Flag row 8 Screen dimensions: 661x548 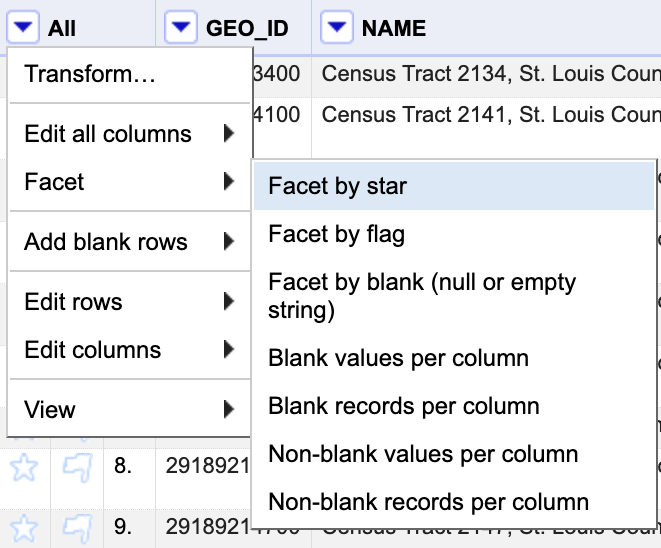pyautogui.click(x=77, y=465)
